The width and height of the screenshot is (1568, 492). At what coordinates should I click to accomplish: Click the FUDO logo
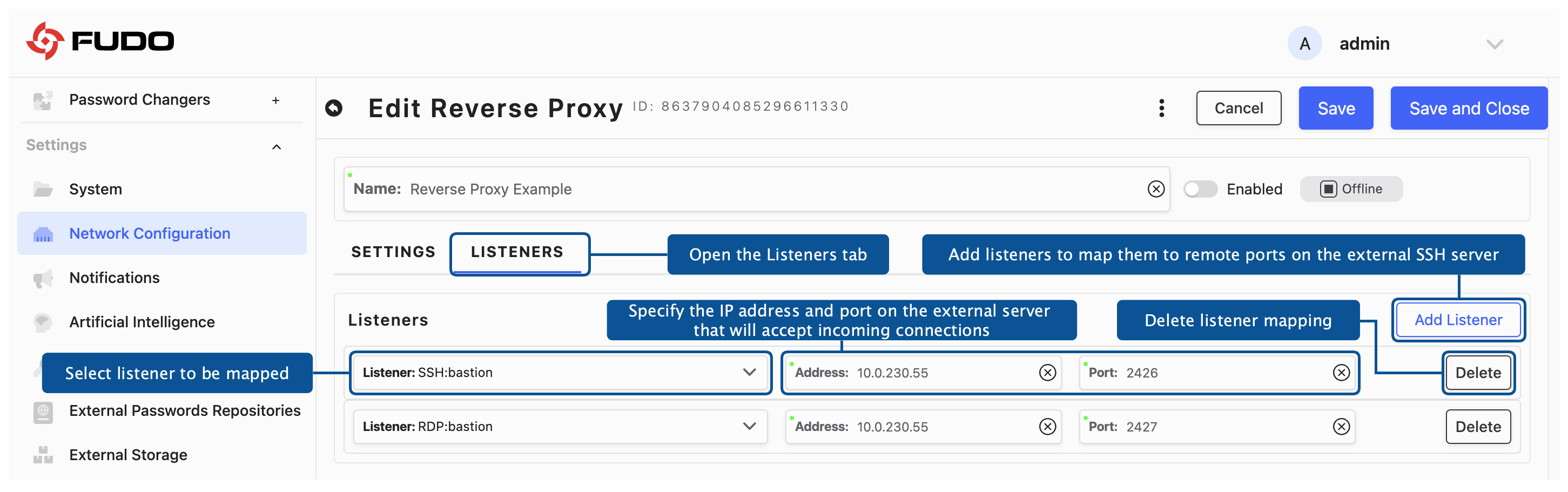(x=100, y=40)
